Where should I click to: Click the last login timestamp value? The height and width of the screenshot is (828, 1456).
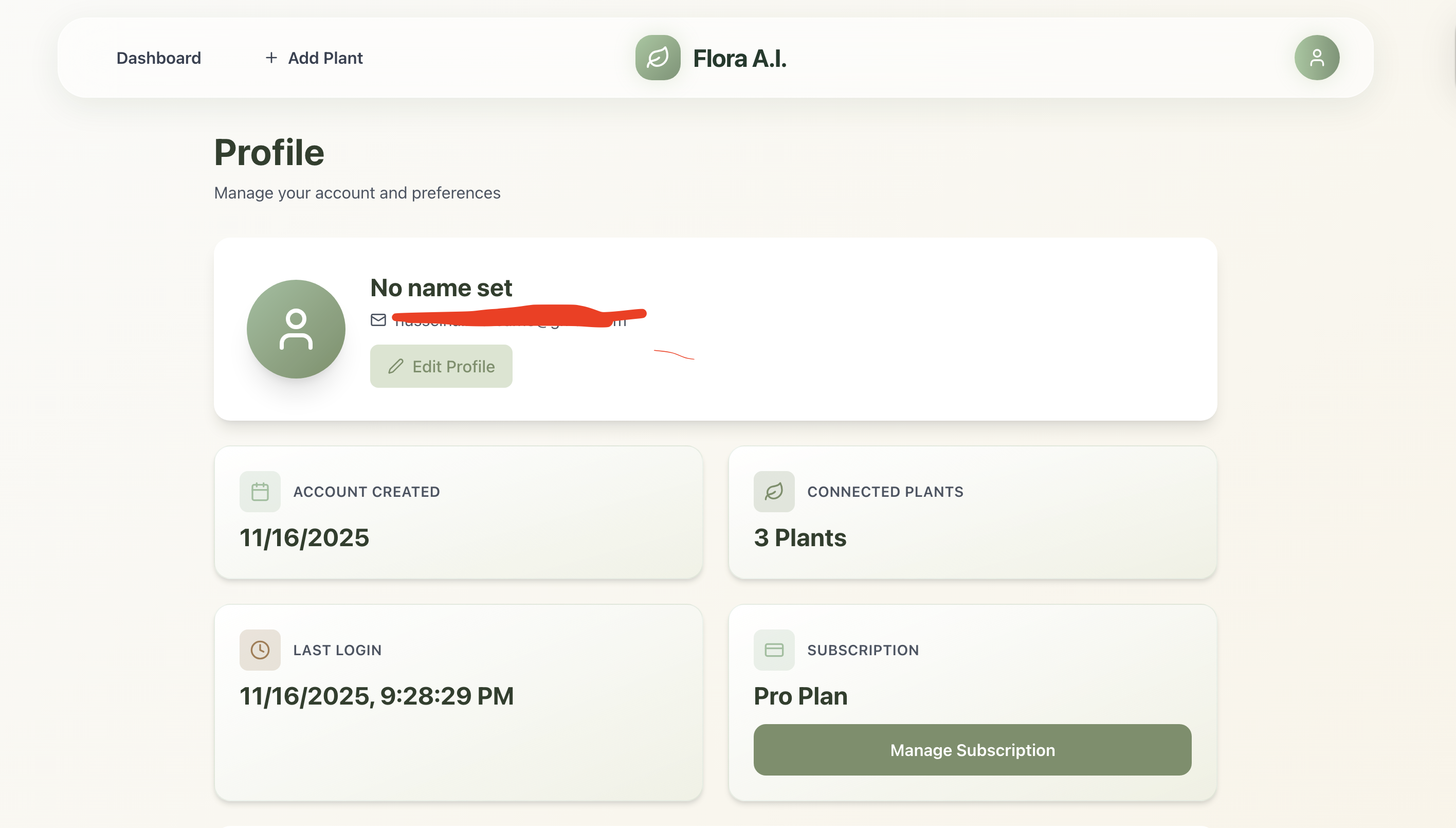tap(376, 696)
